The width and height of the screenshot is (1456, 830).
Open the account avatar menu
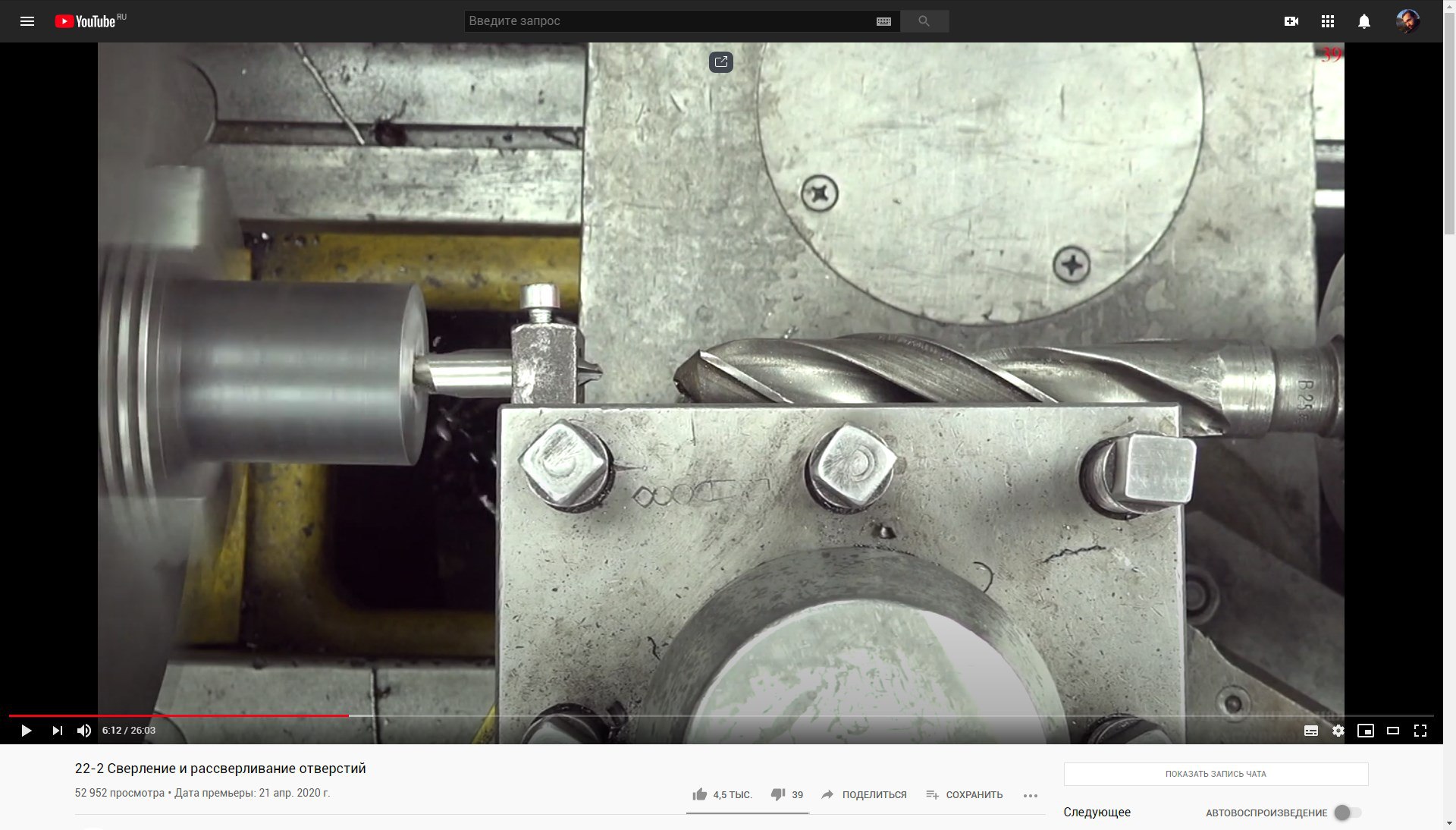(x=1408, y=21)
